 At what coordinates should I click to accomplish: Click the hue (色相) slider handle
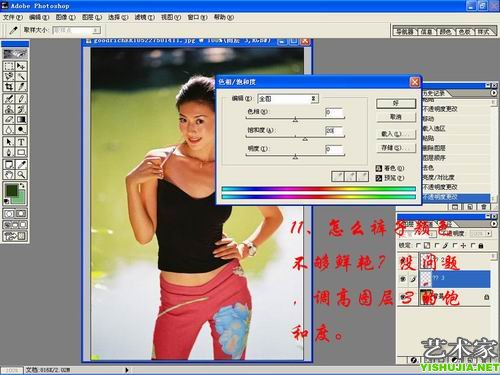tap(295, 120)
